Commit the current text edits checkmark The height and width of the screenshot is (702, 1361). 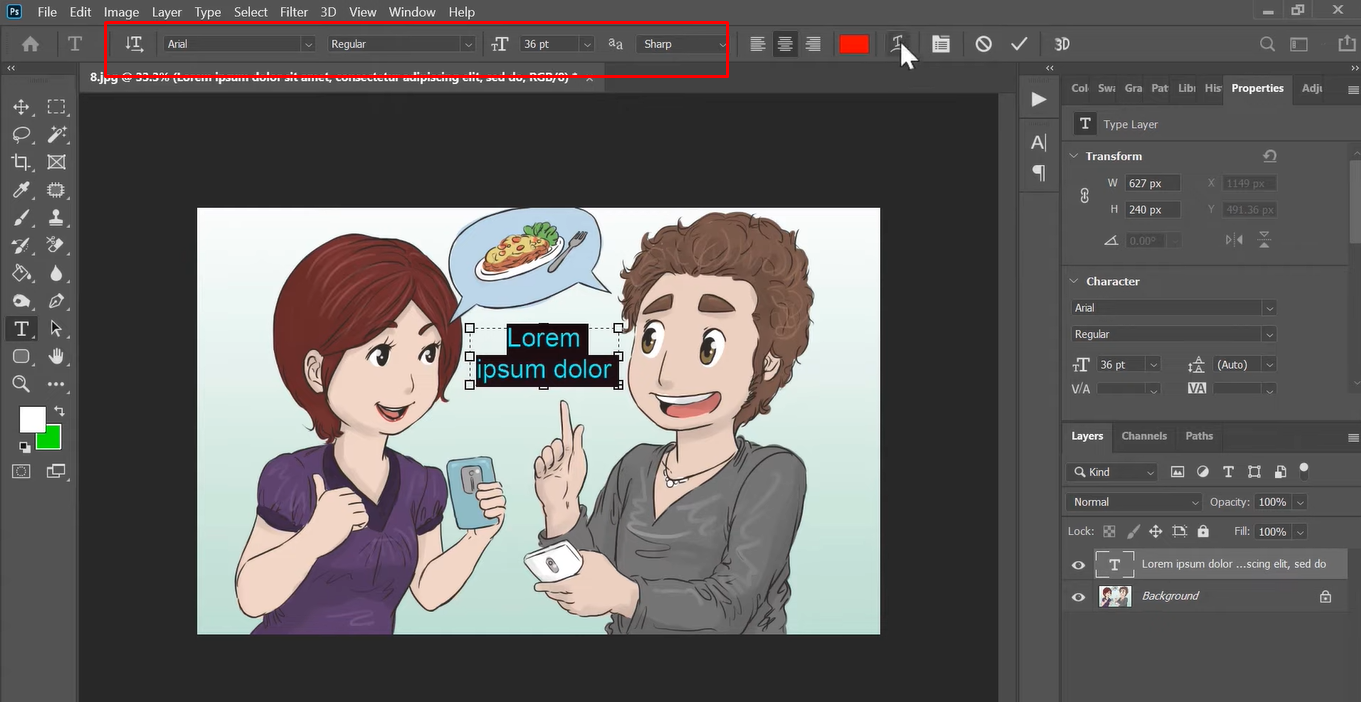pyautogui.click(x=1019, y=44)
